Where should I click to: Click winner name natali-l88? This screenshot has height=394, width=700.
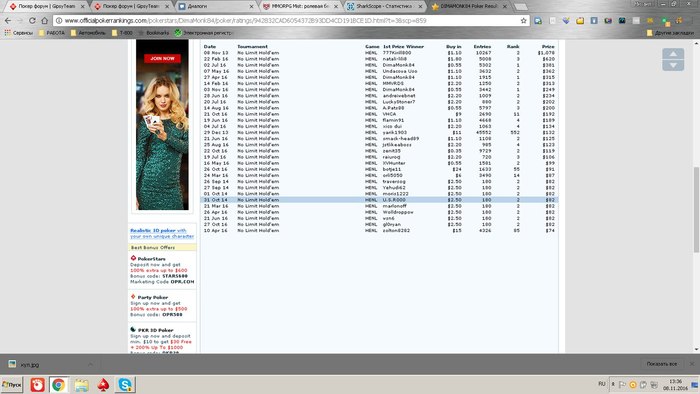(395, 59)
